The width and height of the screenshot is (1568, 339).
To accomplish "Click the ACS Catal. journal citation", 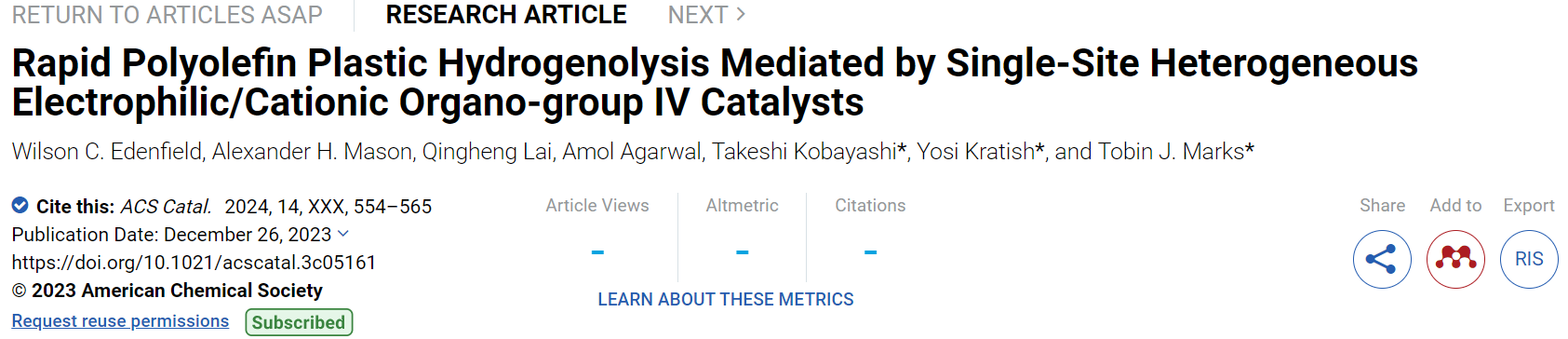I will (166, 207).
